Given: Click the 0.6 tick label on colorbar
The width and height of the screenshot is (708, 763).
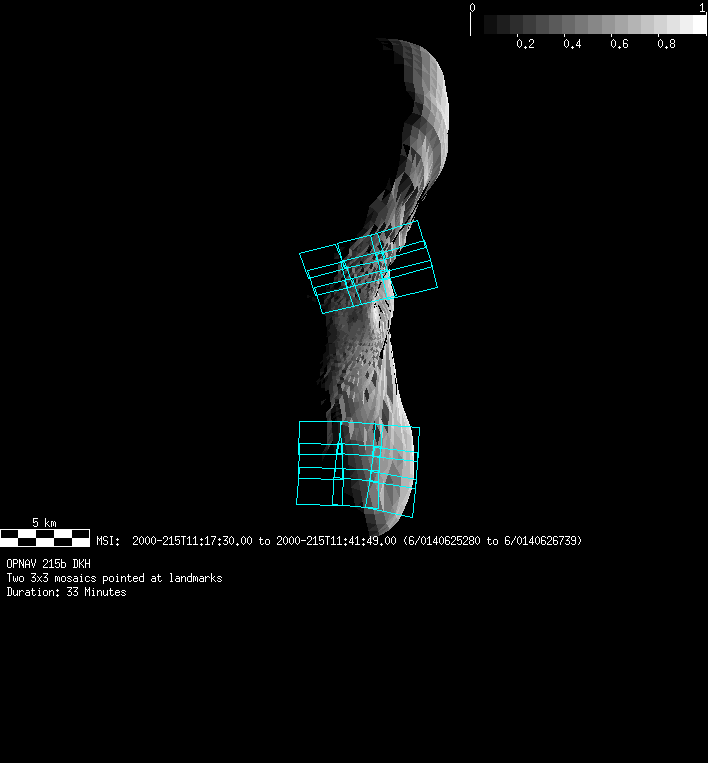Looking at the screenshot, I should pyautogui.click(x=619, y=44).
